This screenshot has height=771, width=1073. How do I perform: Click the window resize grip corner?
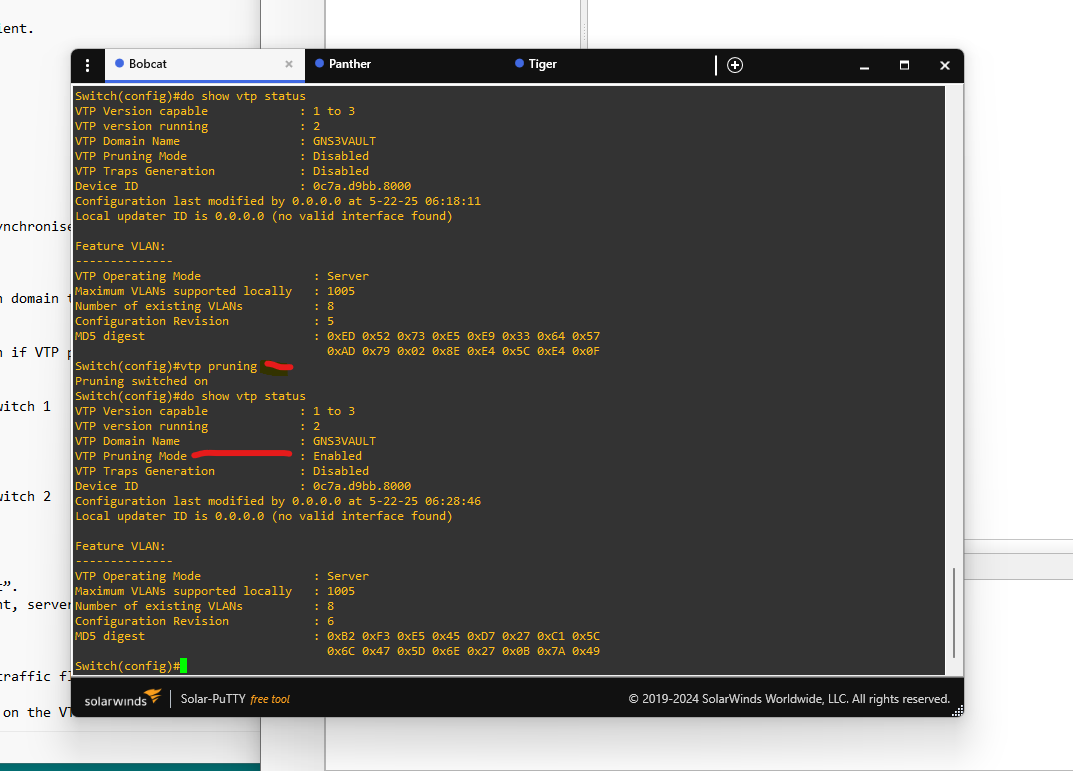pos(957,711)
